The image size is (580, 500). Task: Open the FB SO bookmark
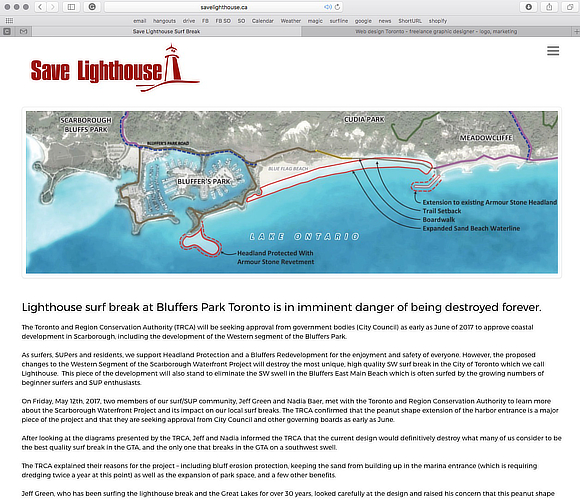pyautogui.click(x=223, y=21)
